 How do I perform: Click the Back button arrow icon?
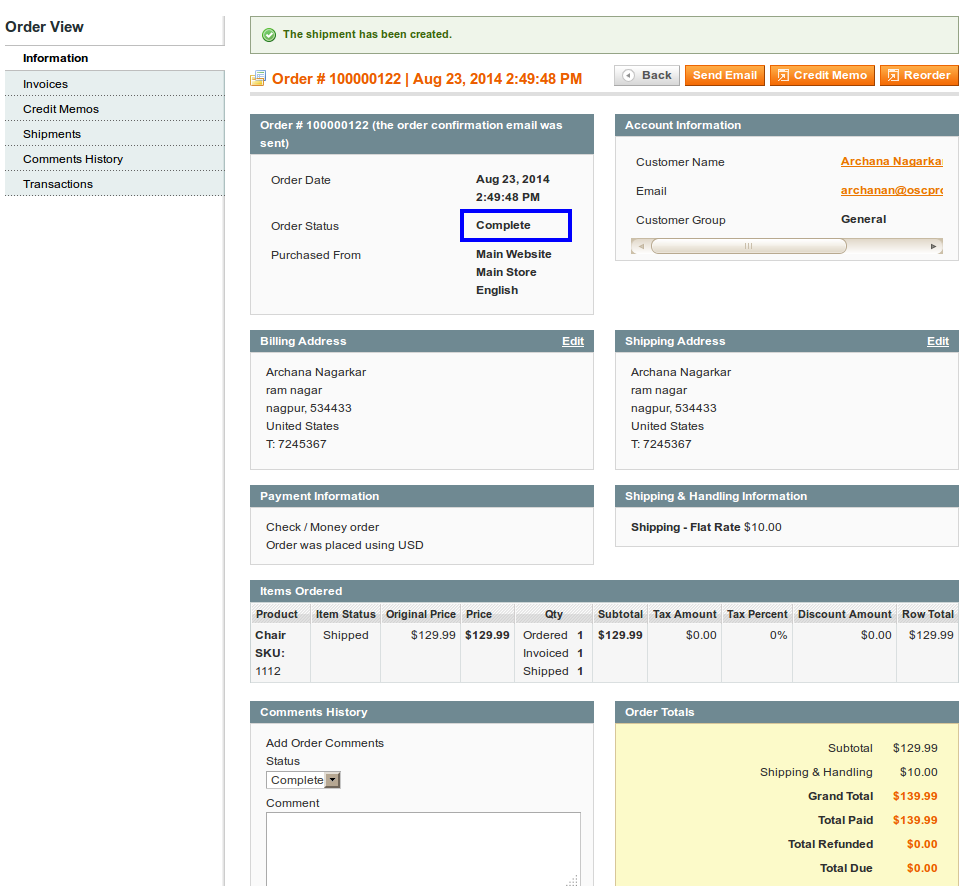[x=628, y=76]
